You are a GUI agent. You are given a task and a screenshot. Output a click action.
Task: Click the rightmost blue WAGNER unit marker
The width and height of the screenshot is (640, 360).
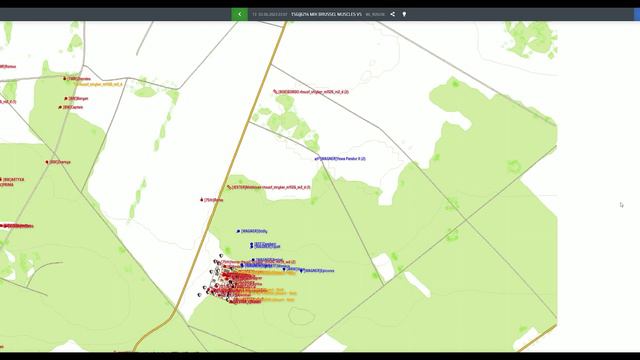(x=302, y=270)
